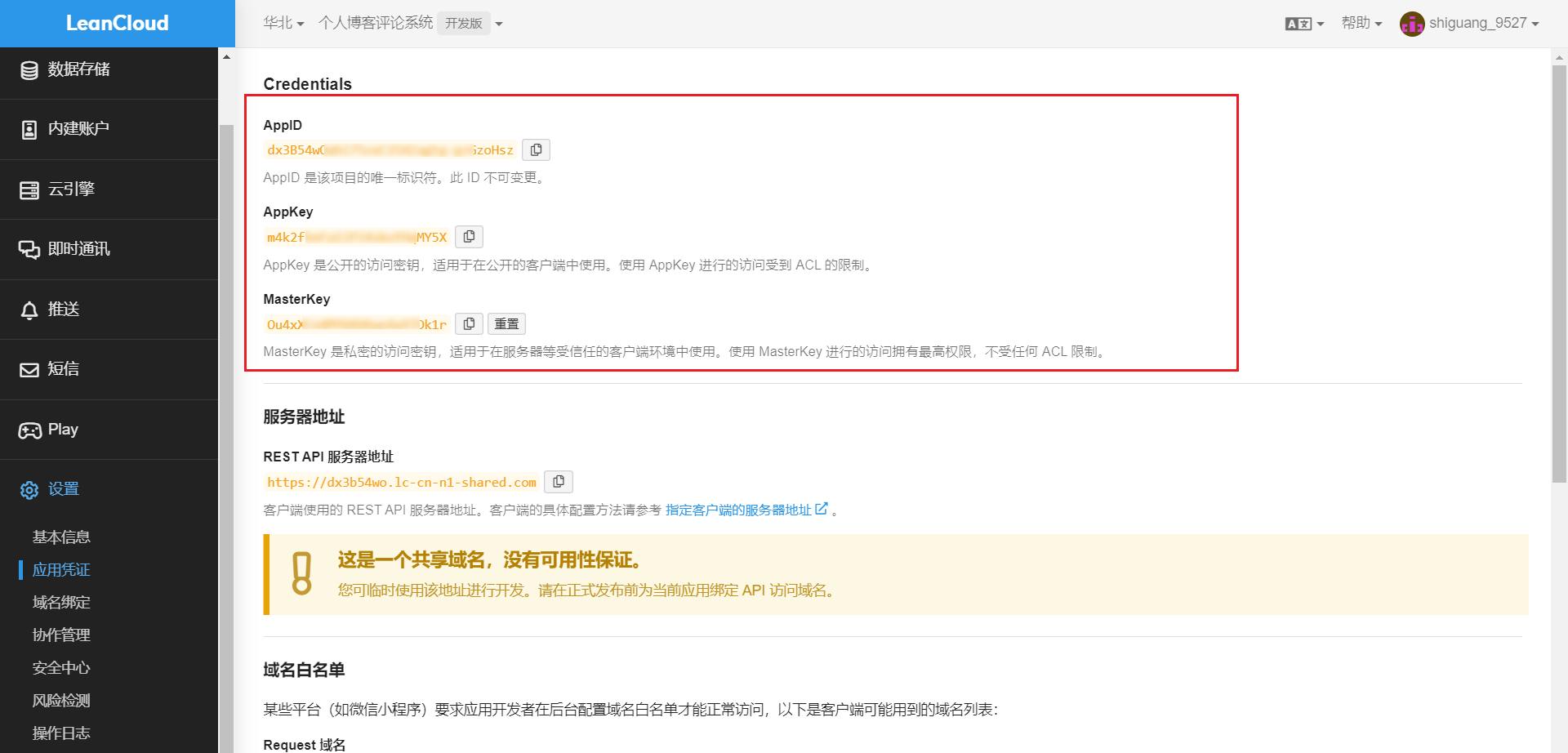
Task: Copy the AppID value
Action: click(536, 150)
